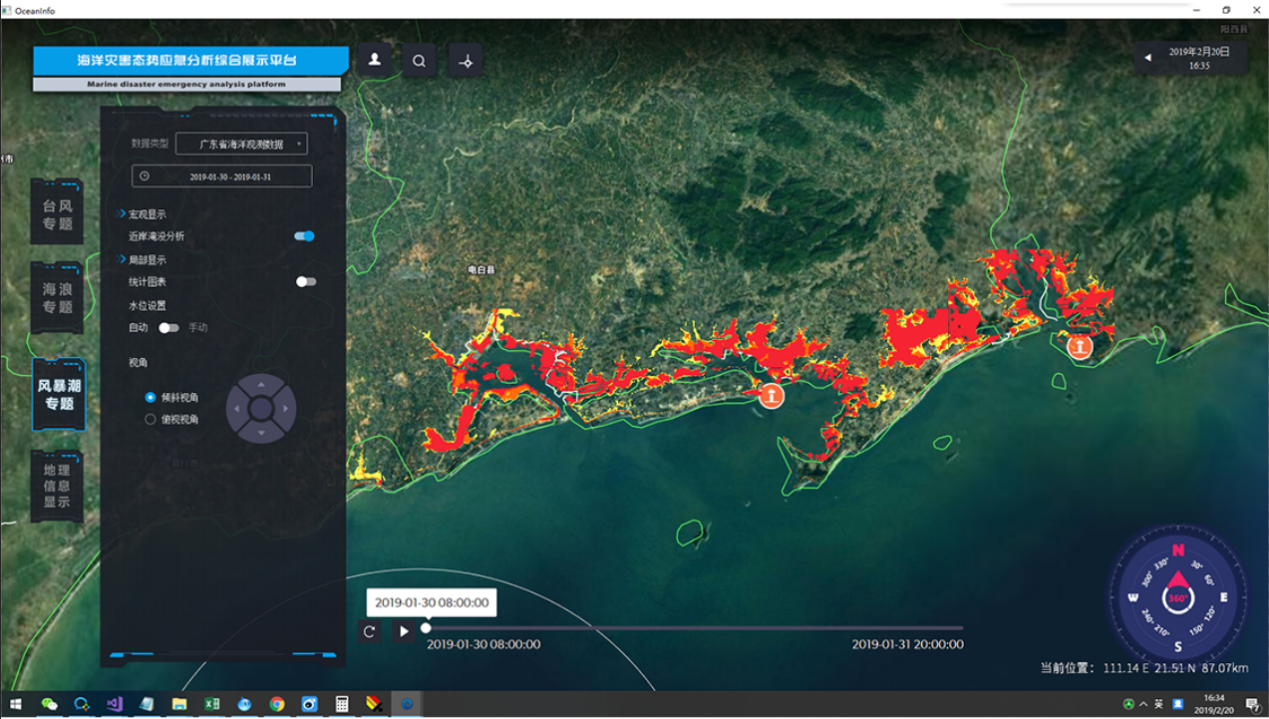Click the timeline reset refresh icon
1269x719 pixels.
point(369,631)
